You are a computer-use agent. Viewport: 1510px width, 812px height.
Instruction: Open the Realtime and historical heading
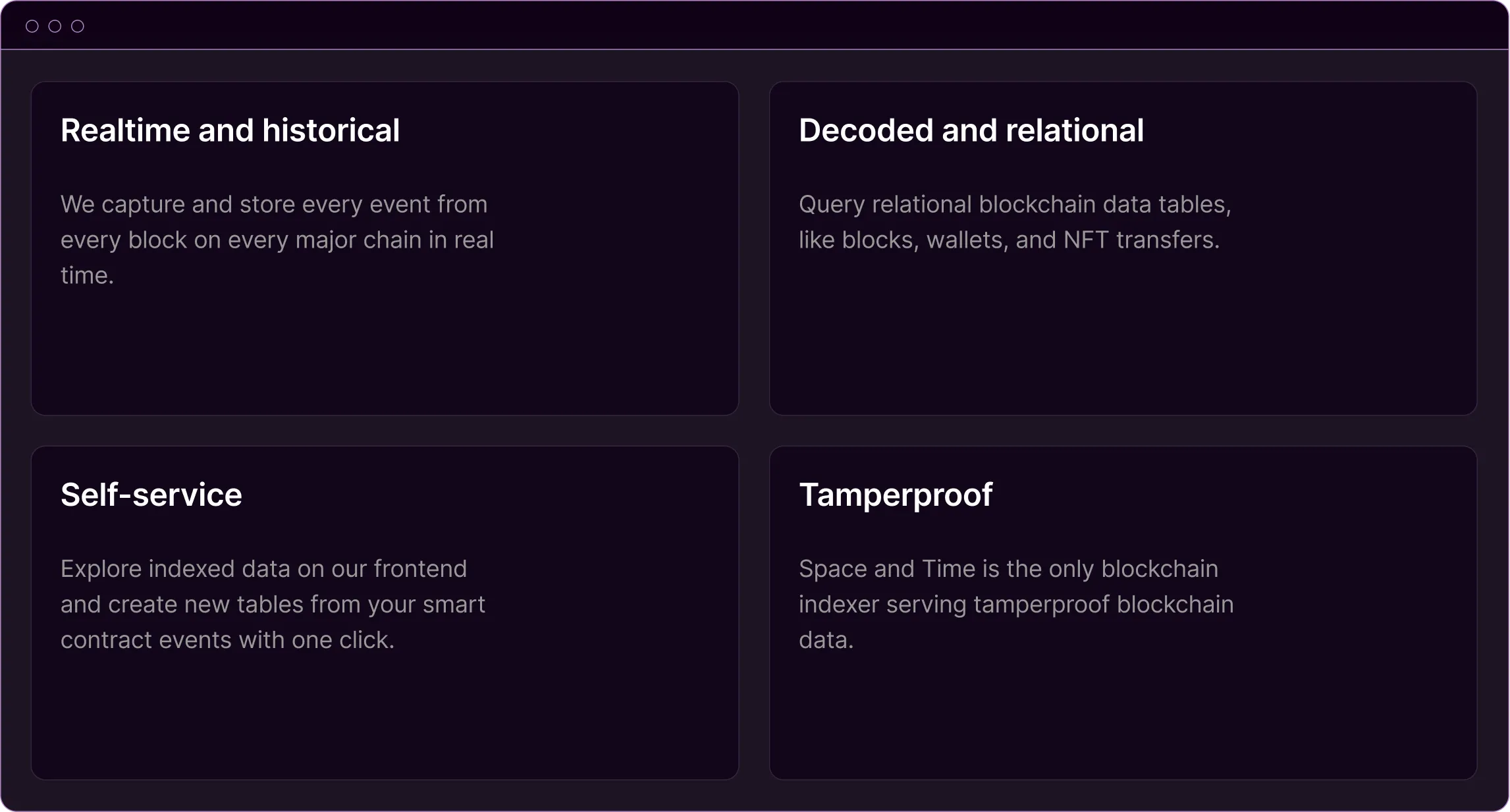click(x=230, y=130)
